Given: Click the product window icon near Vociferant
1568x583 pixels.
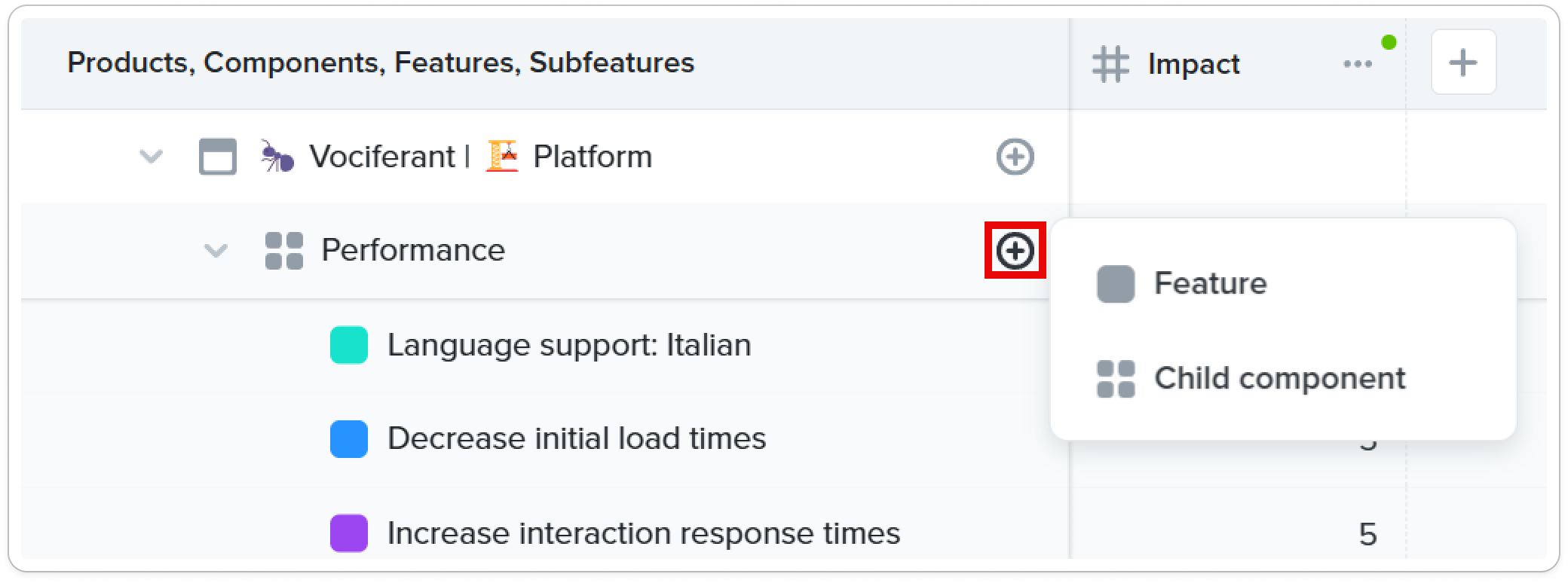Looking at the screenshot, I should click(218, 157).
